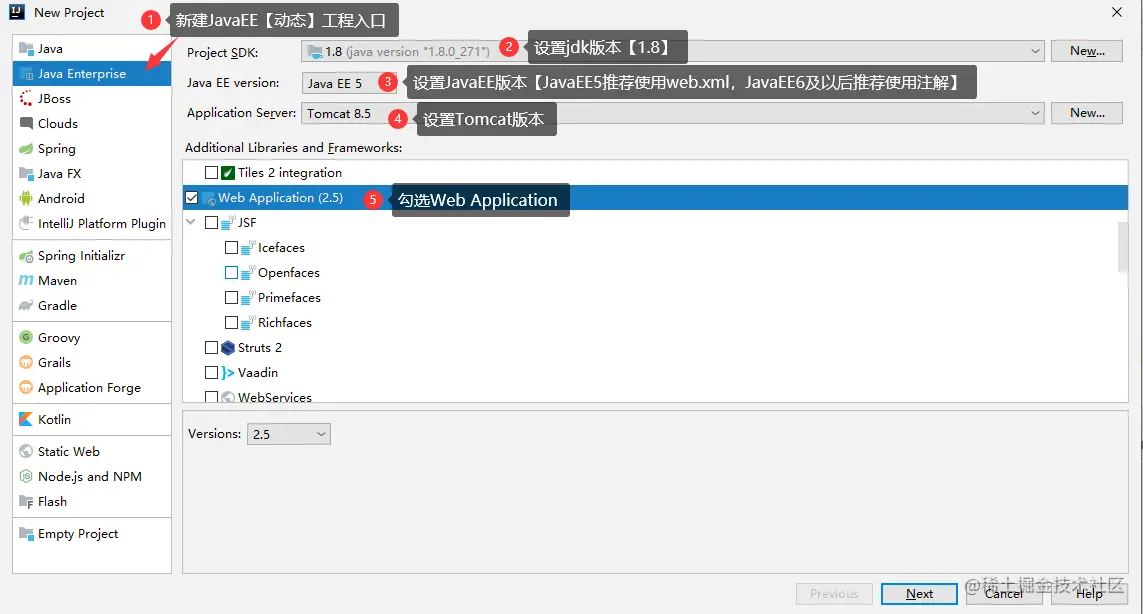Click the Additional Libraries and Frameworks label
The width and height of the screenshot is (1143, 614).
(x=294, y=147)
